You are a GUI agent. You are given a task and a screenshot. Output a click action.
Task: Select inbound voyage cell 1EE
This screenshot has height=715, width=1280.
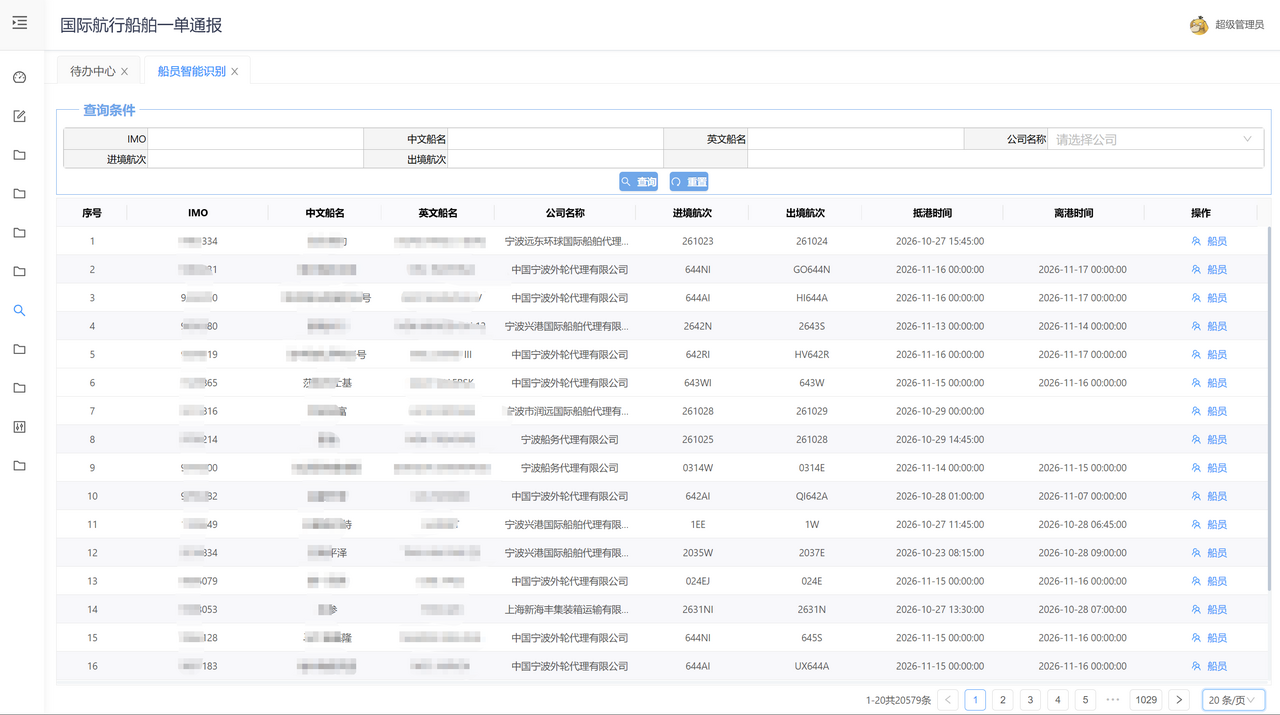(698, 525)
